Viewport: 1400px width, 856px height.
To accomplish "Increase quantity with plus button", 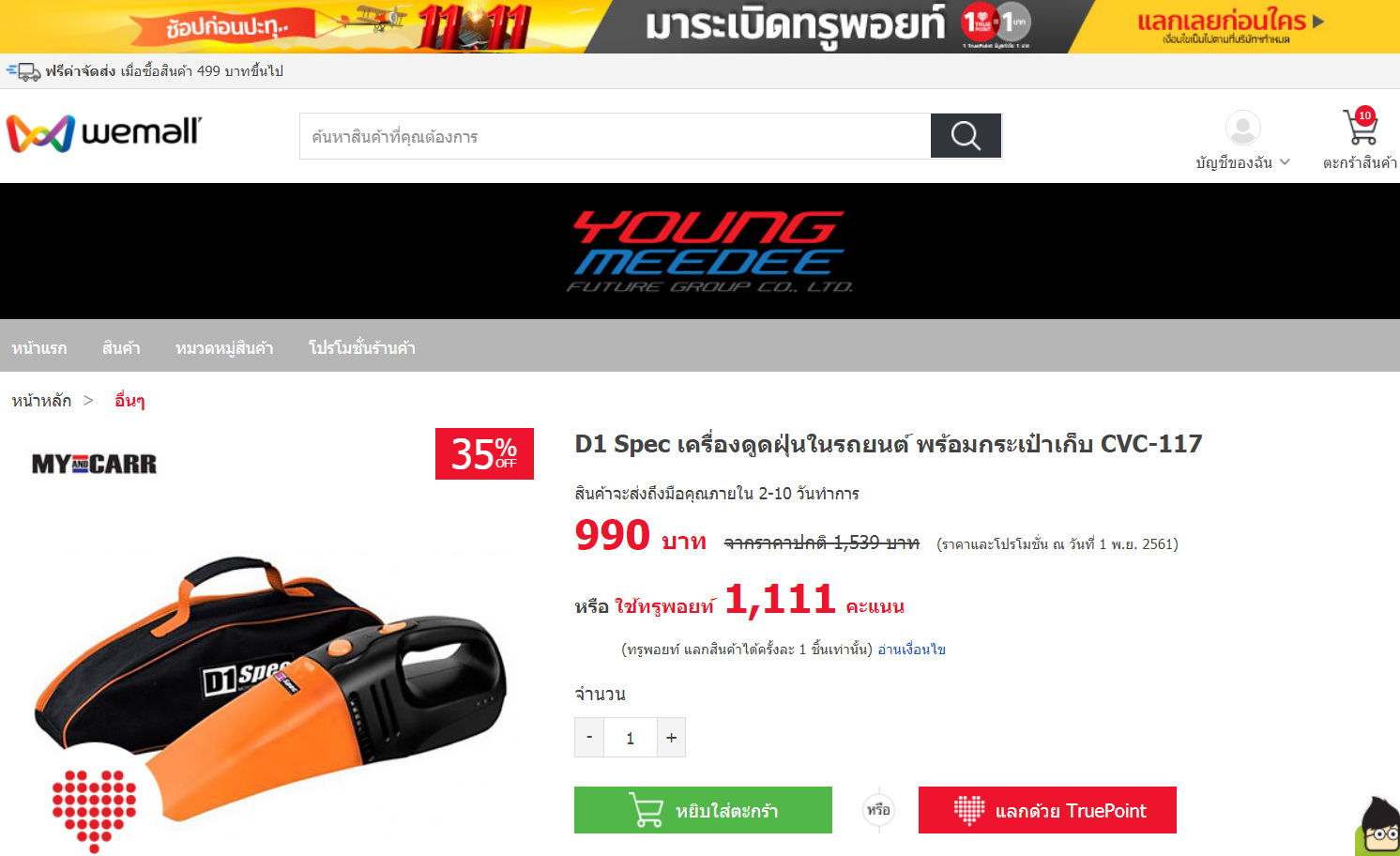I will pyautogui.click(x=671, y=737).
